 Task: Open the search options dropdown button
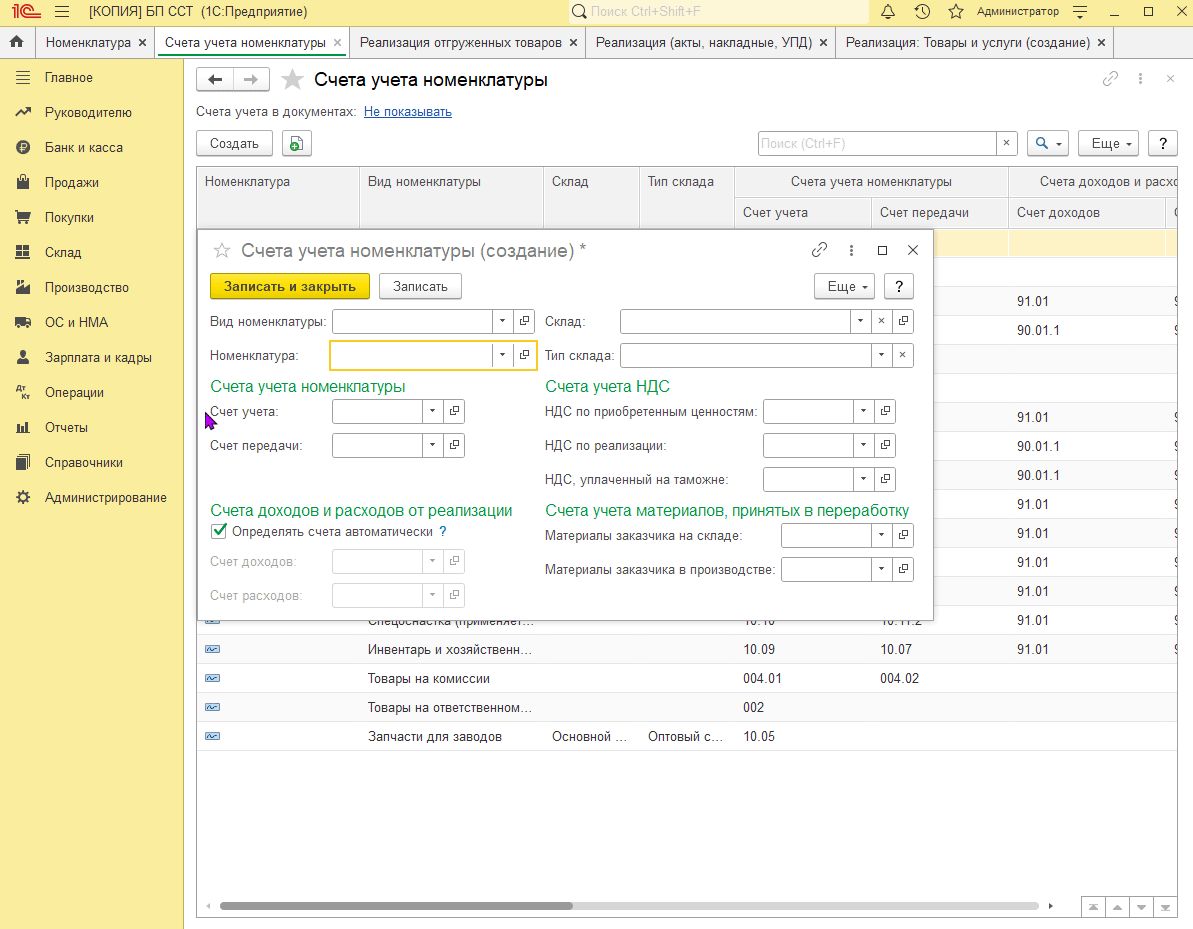coord(1048,143)
